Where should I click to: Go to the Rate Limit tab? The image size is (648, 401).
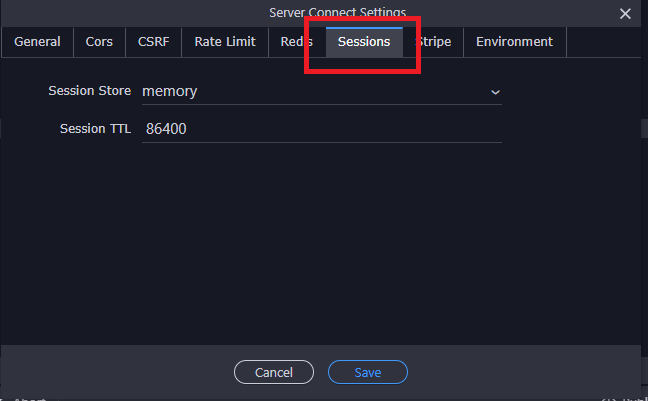pyautogui.click(x=225, y=42)
